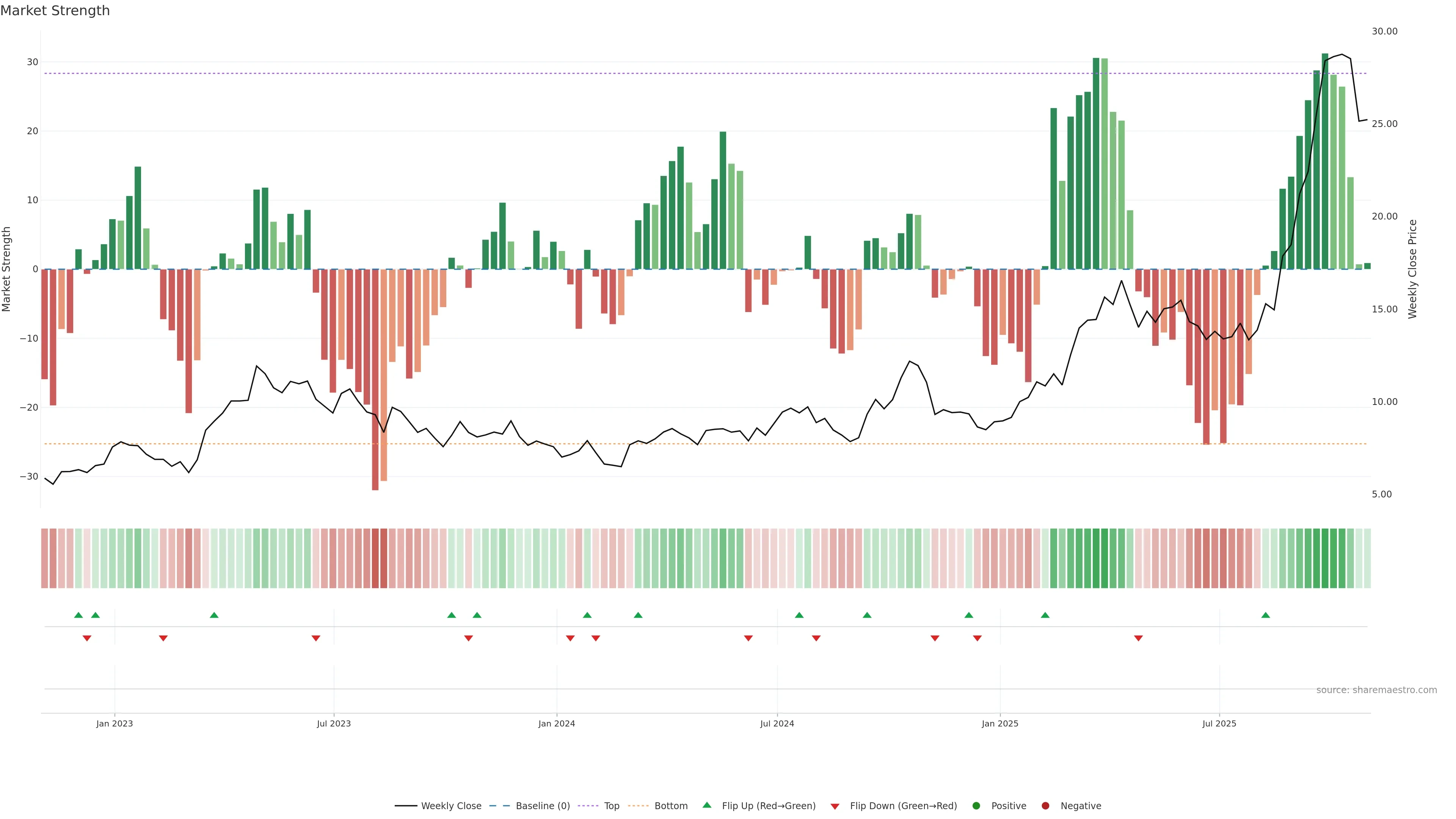
Task: Click the Jan 2024 x-axis label
Action: tap(556, 723)
